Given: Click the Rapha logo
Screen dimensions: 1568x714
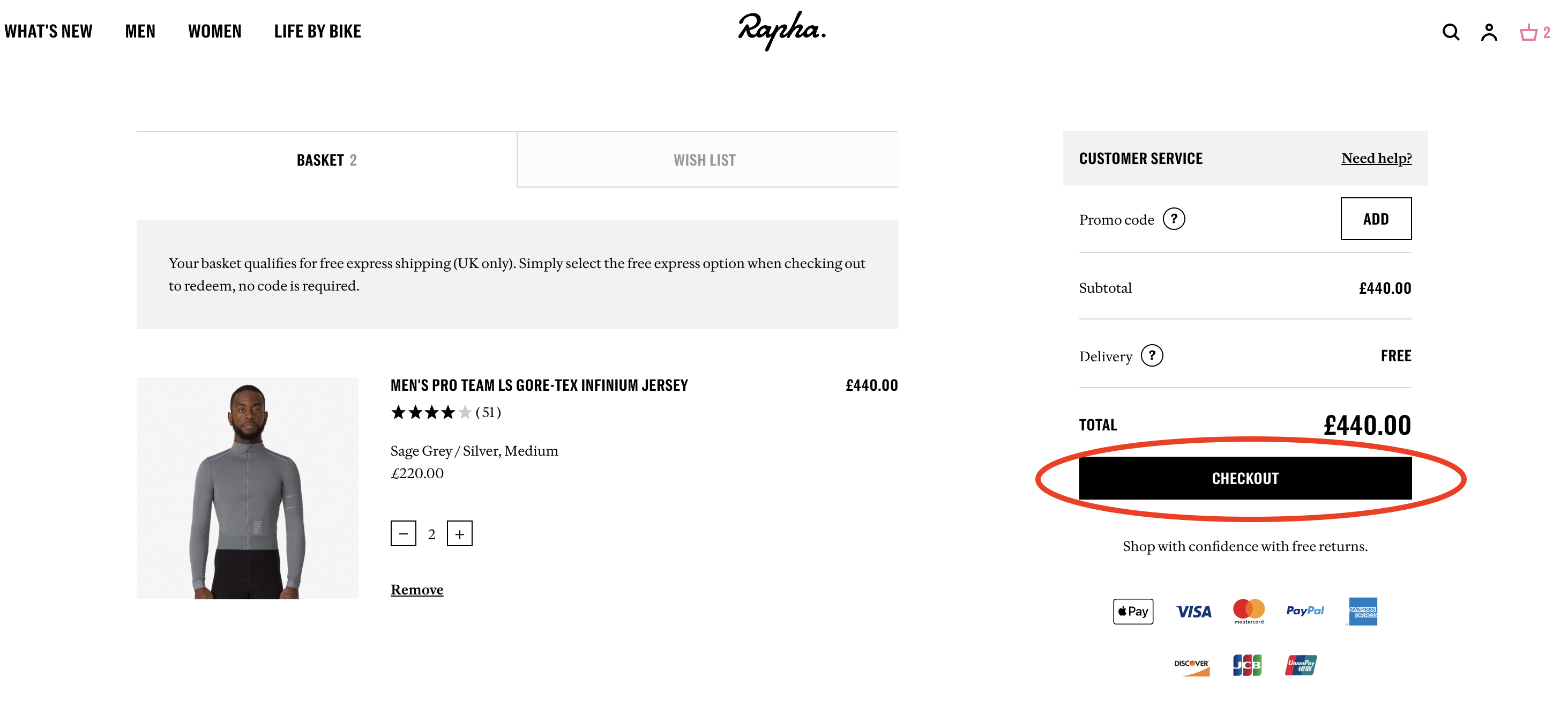Looking at the screenshot, I should 781,31.
